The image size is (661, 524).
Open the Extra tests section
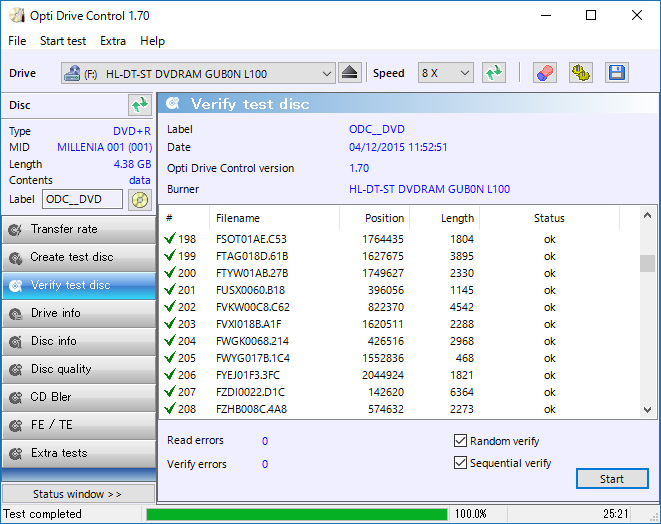(x=79, y=453)
